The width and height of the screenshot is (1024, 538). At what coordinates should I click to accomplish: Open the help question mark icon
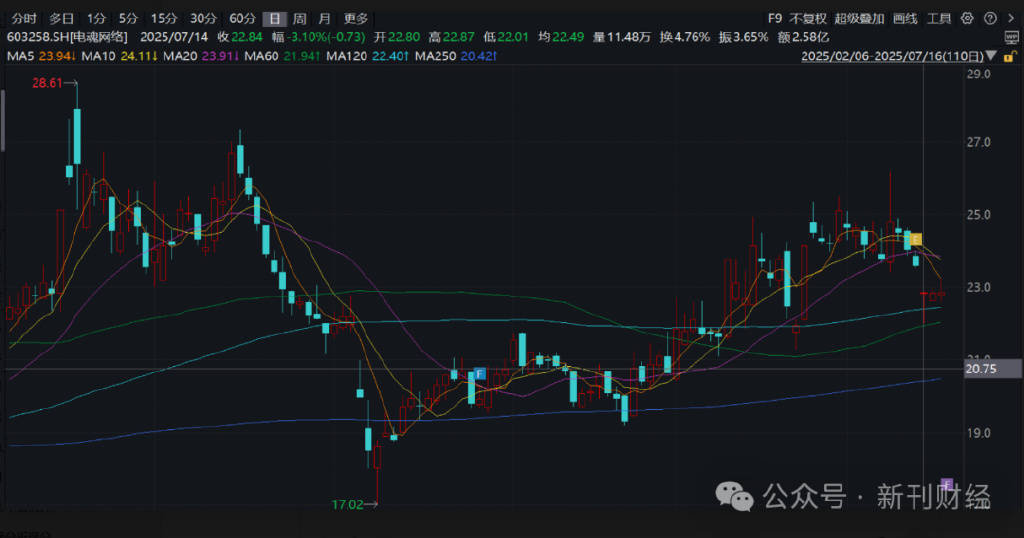click(x=990, y=18)
